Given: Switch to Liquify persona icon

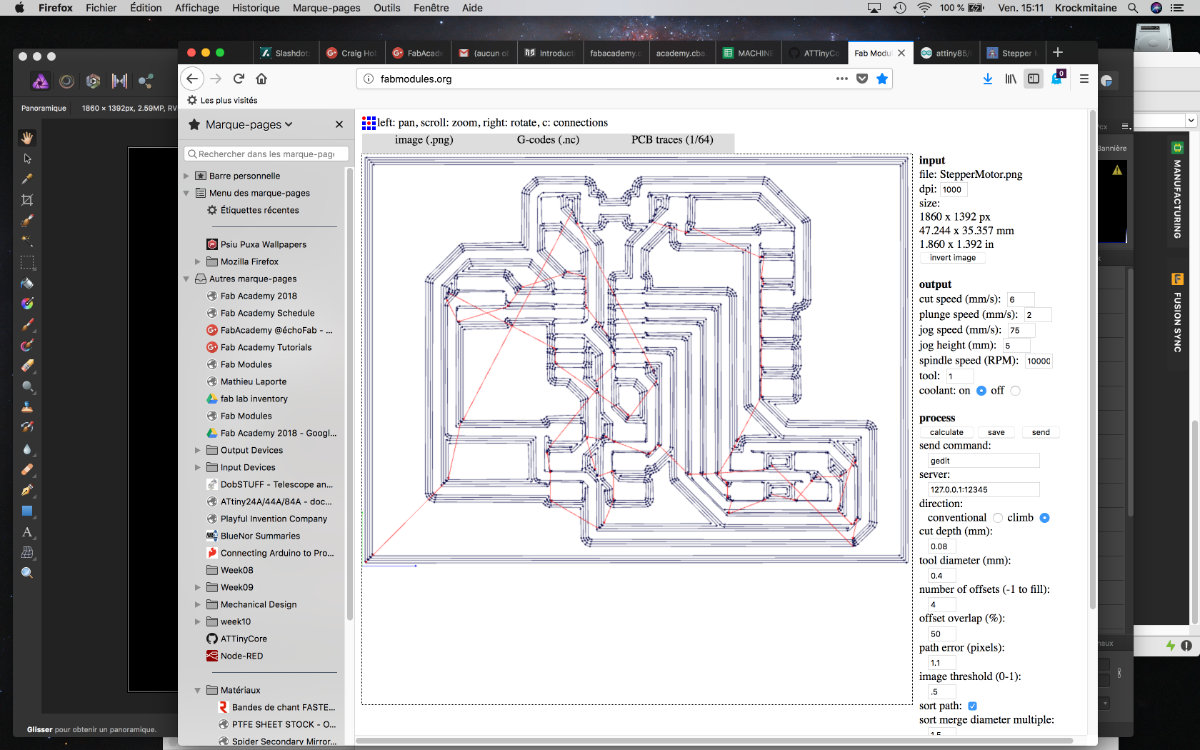Looking at the screenshot, I should point(67,81).
